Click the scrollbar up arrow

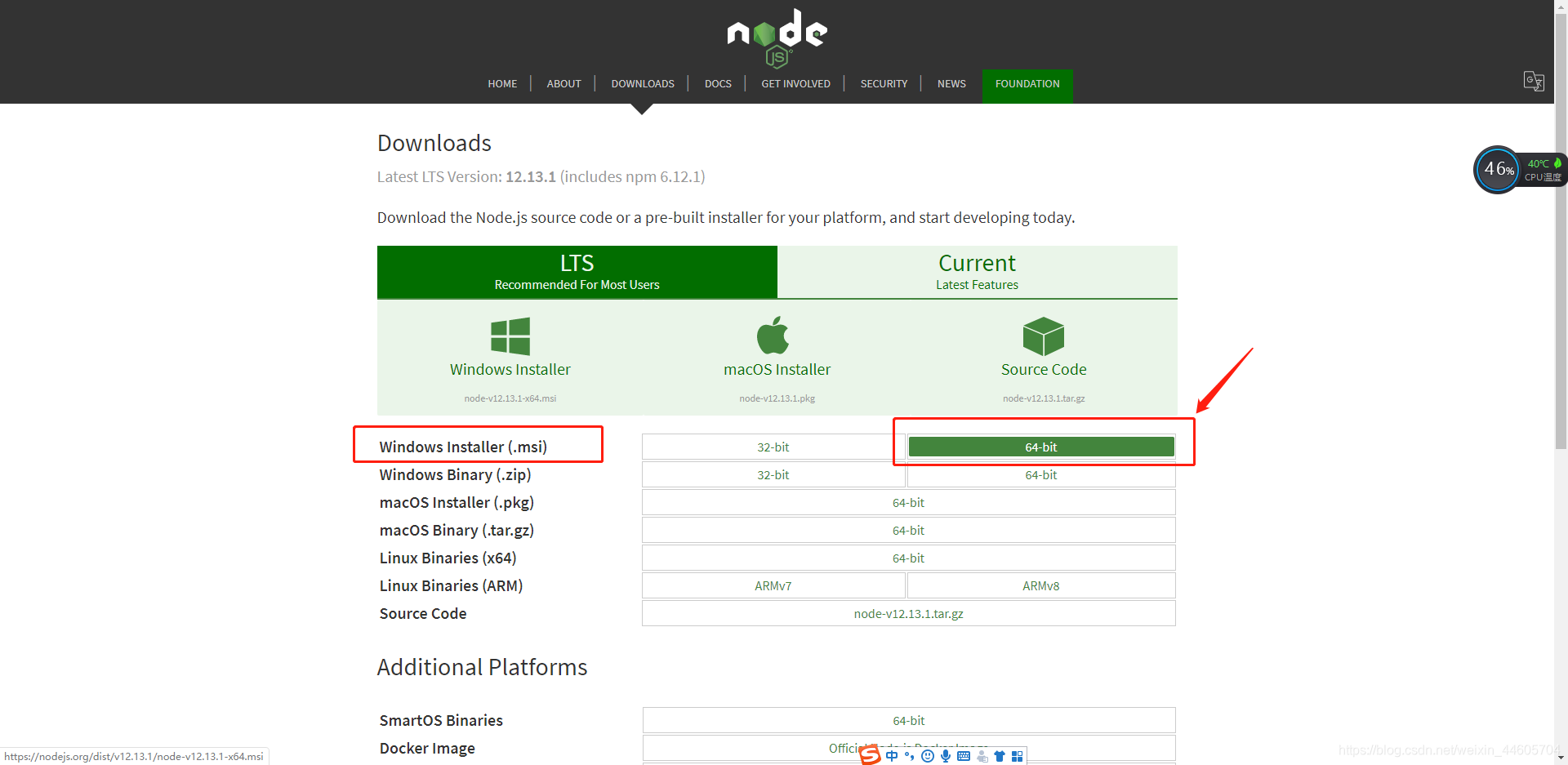click(x=1561, y=7)
